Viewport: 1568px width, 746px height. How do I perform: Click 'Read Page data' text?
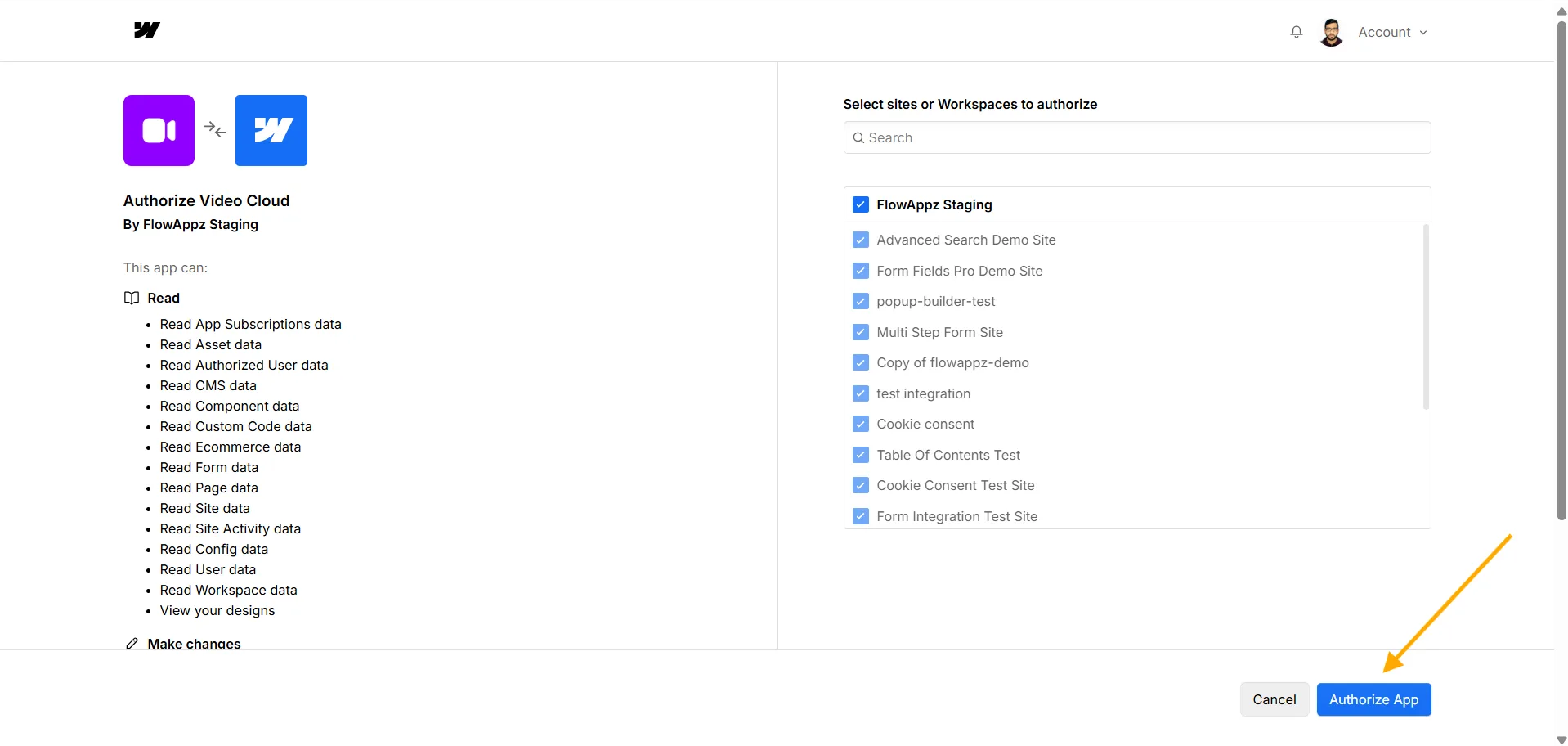pyautogui.click(x=209, y=488)
